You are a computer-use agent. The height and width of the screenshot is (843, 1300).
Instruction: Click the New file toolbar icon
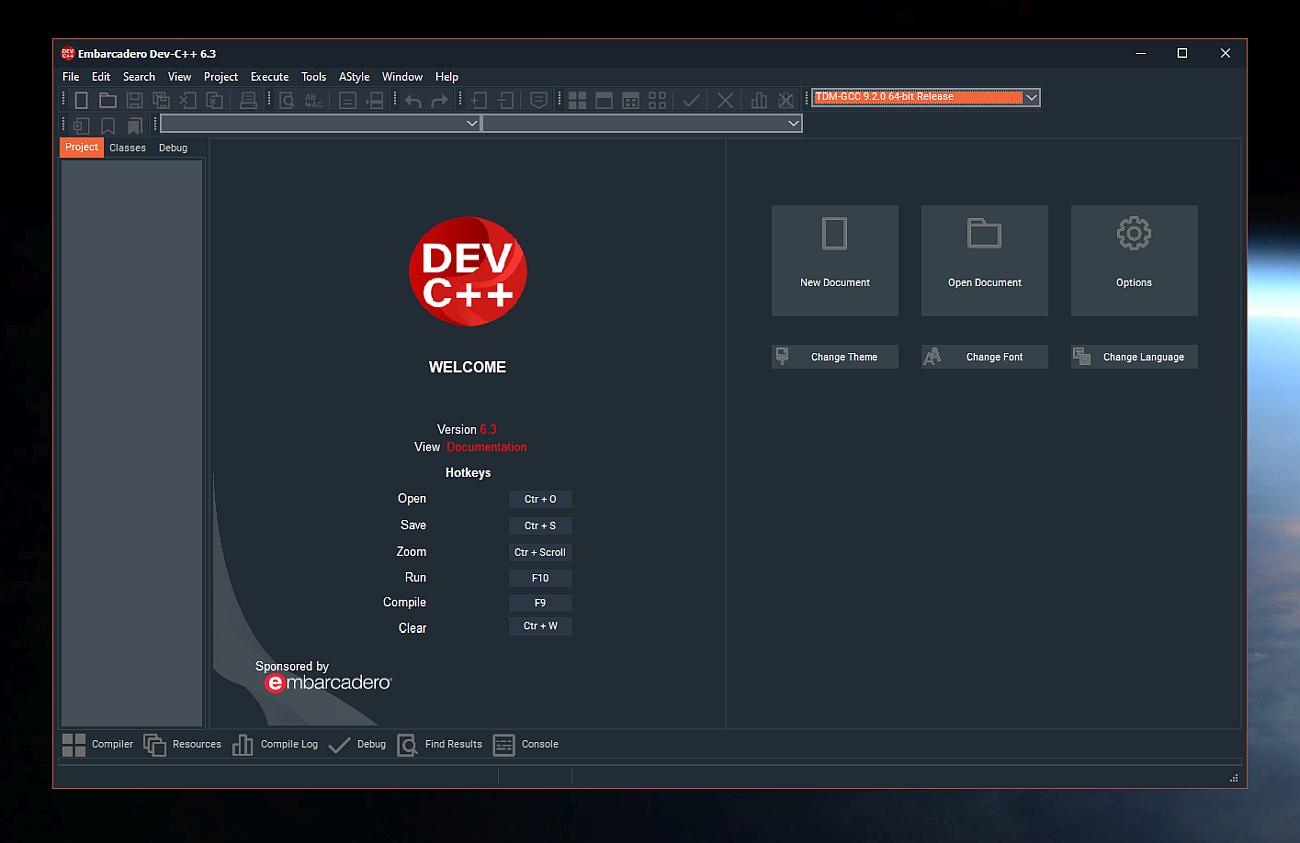(x=81, y=100)
